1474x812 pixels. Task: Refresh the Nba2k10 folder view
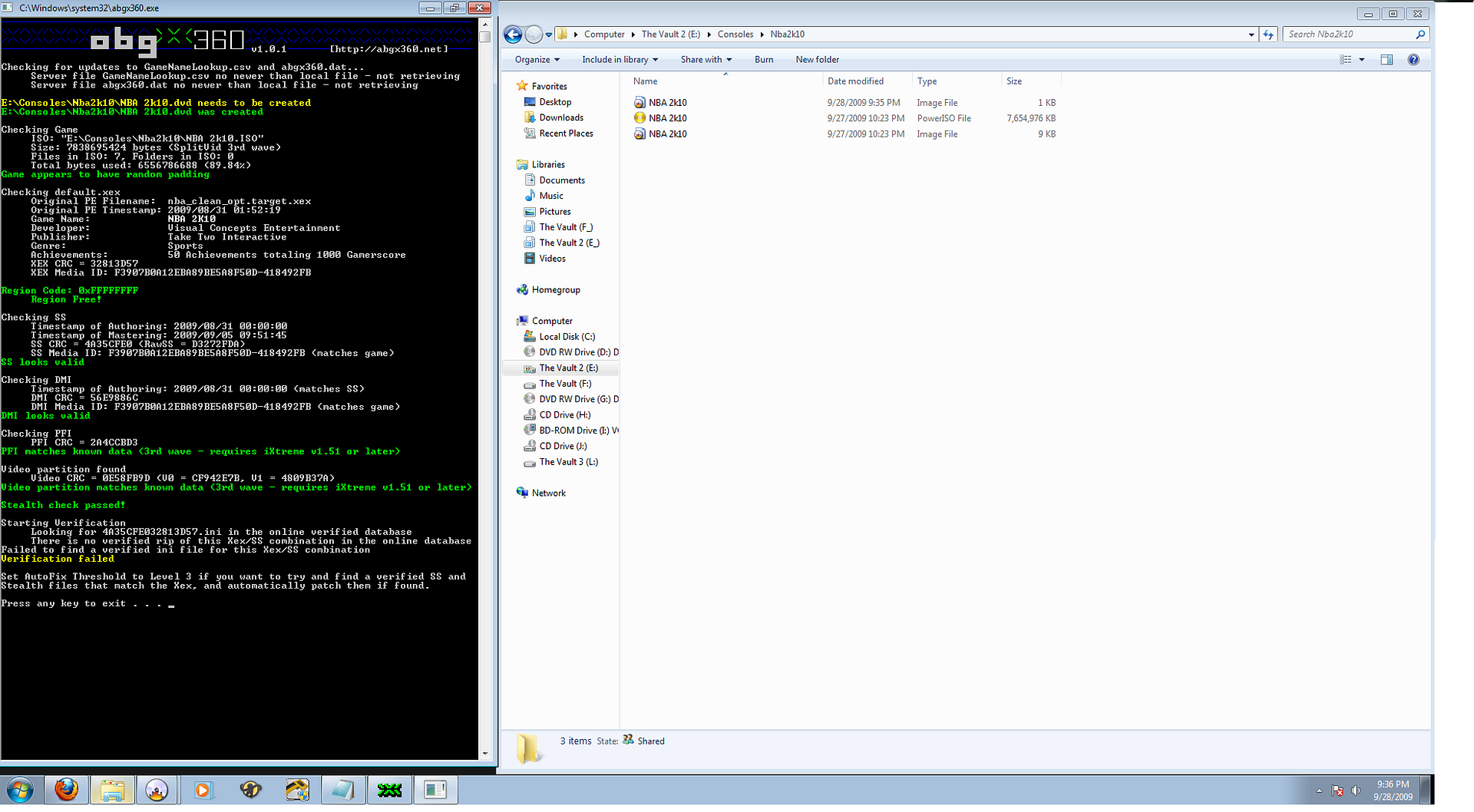pyautogui.click(x=1268, y=35)
